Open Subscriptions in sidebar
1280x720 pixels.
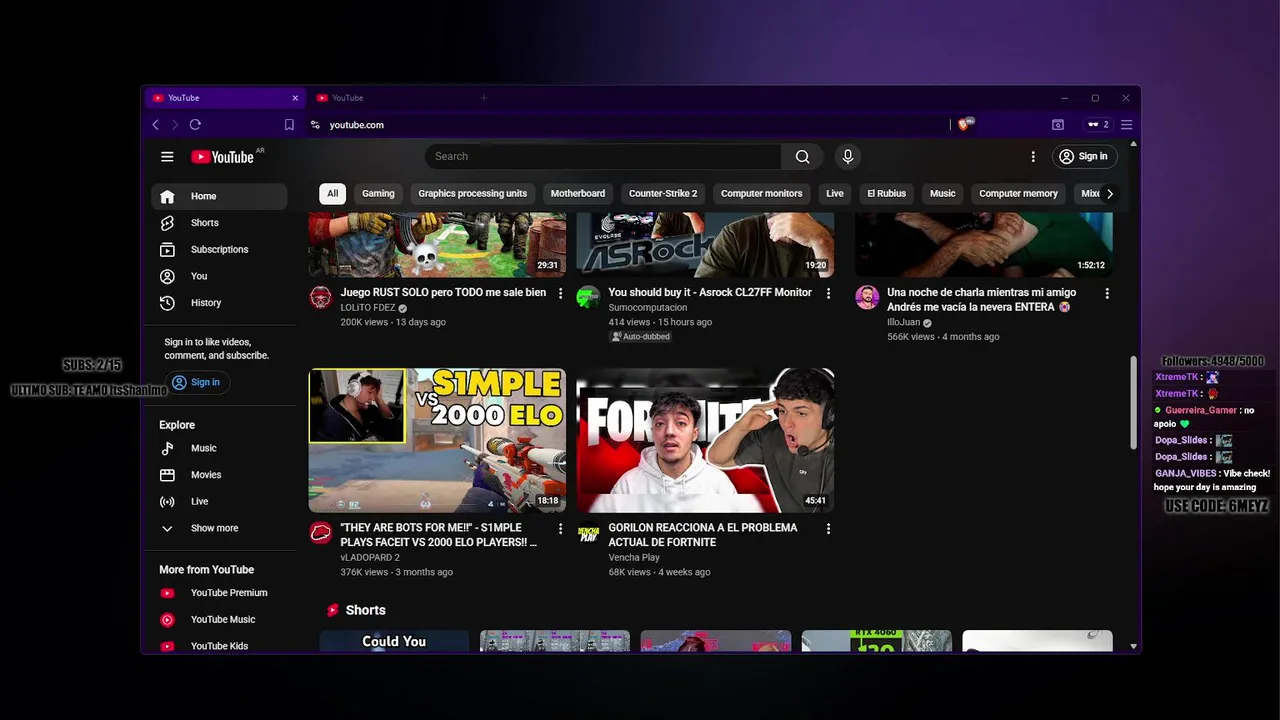(x=219, y=250)
